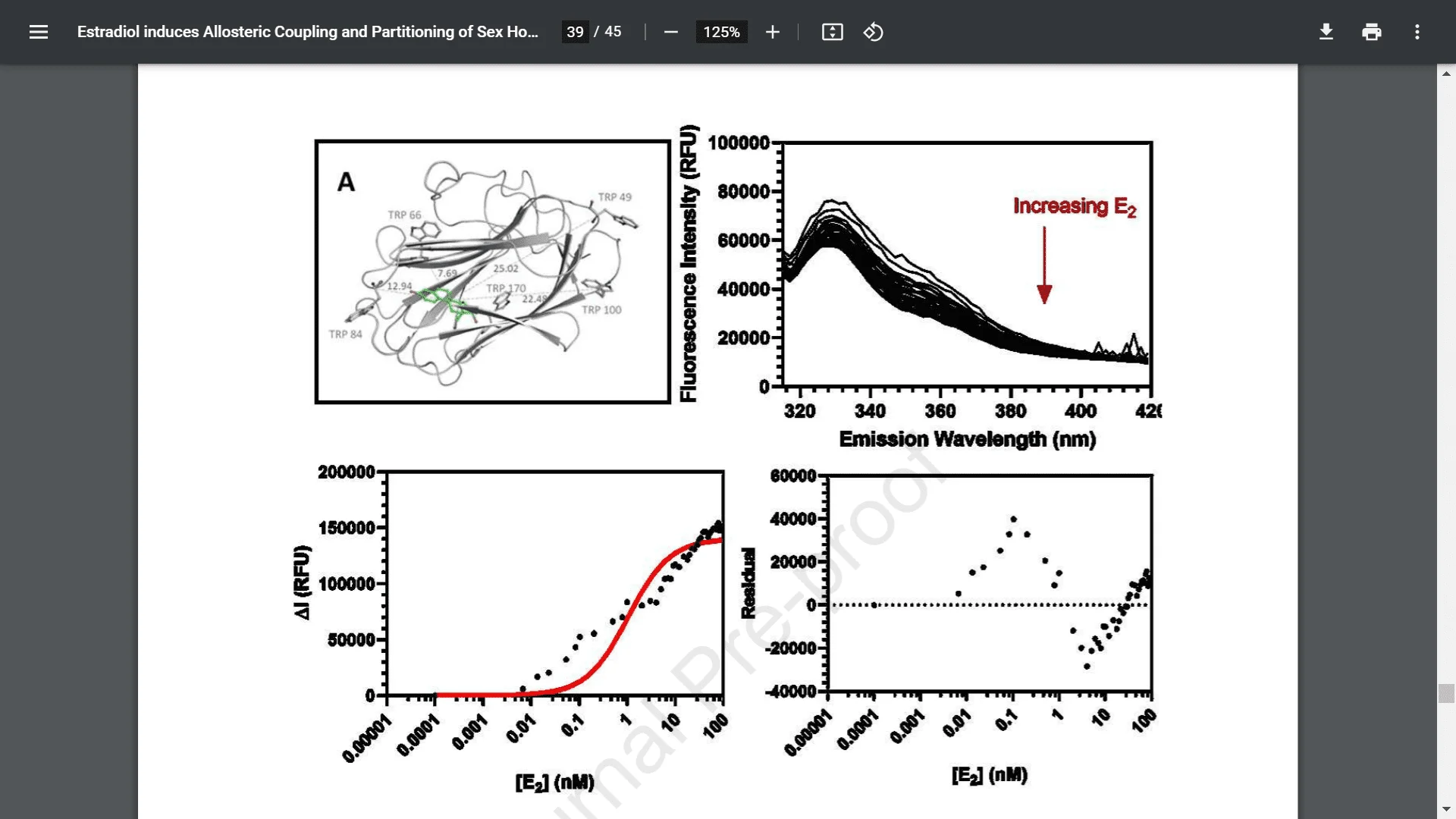Click the fluorescence emission spectra chart
This screenshot has height=819, width=1456.
(x=967, y=264)
